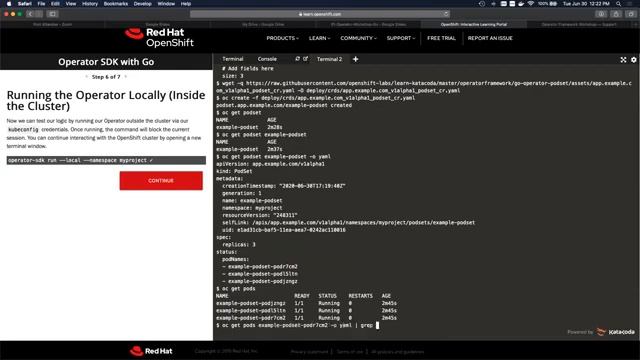Click the FREE TRIAL link
Viewport: 640px width, 360px height.
(441, 38)
